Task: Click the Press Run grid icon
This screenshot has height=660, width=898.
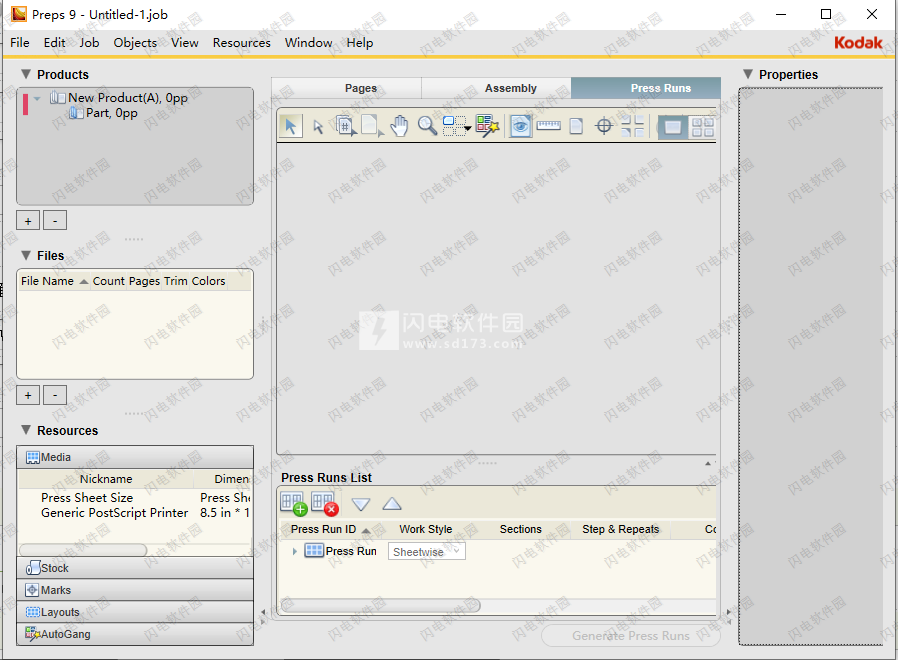Action: pos(314,551)
